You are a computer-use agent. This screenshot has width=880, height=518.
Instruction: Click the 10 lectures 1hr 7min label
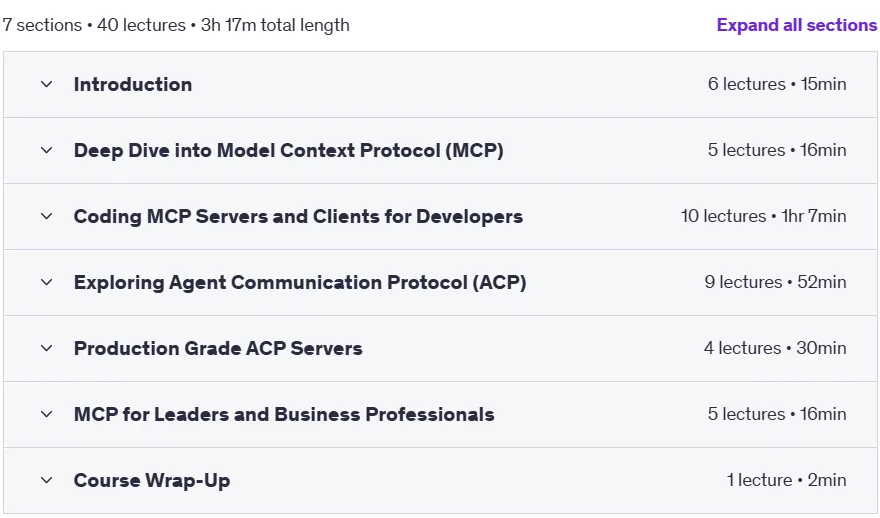pos(763,216)
